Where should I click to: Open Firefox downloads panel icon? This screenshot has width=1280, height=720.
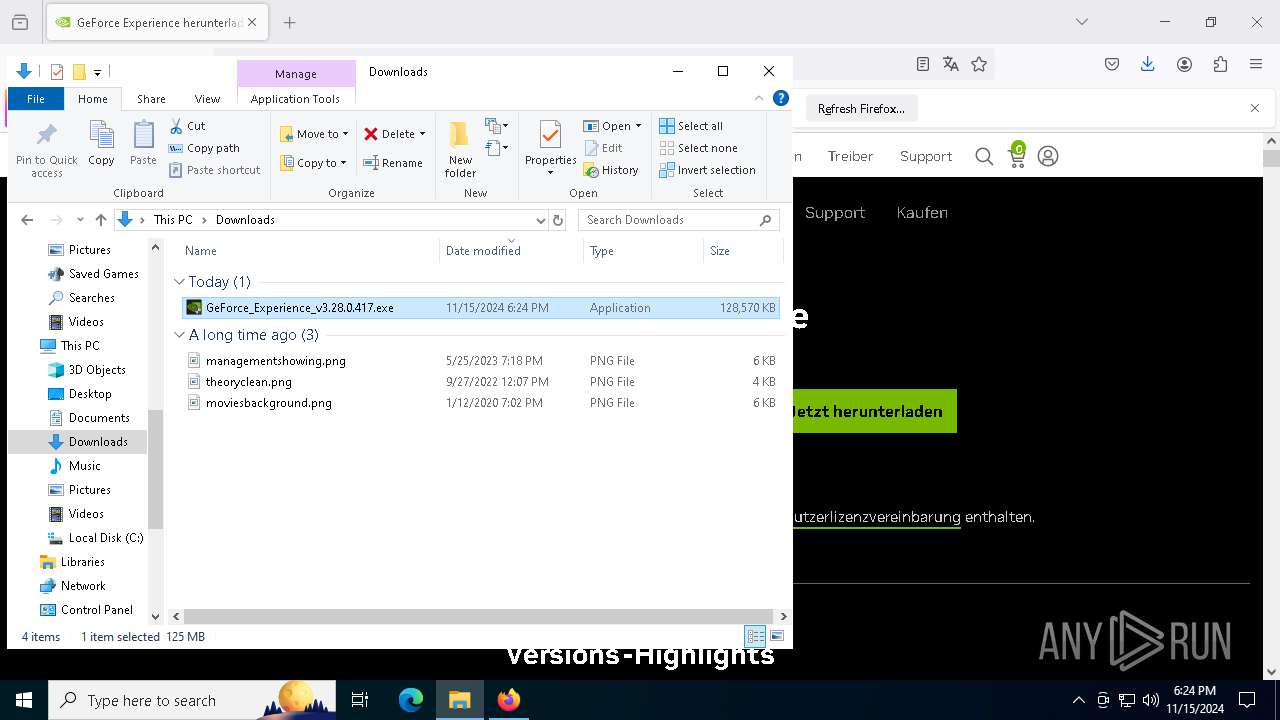coord(1148,64)
